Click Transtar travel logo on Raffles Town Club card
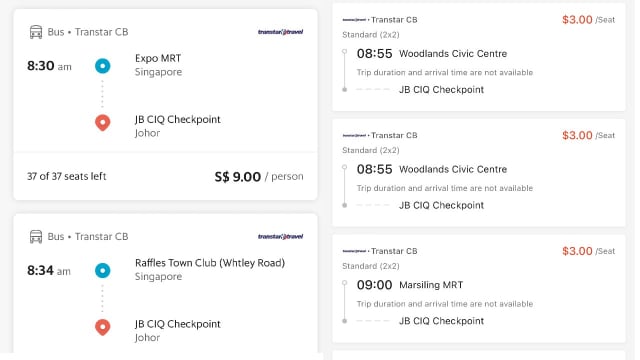 click(280, 236)
